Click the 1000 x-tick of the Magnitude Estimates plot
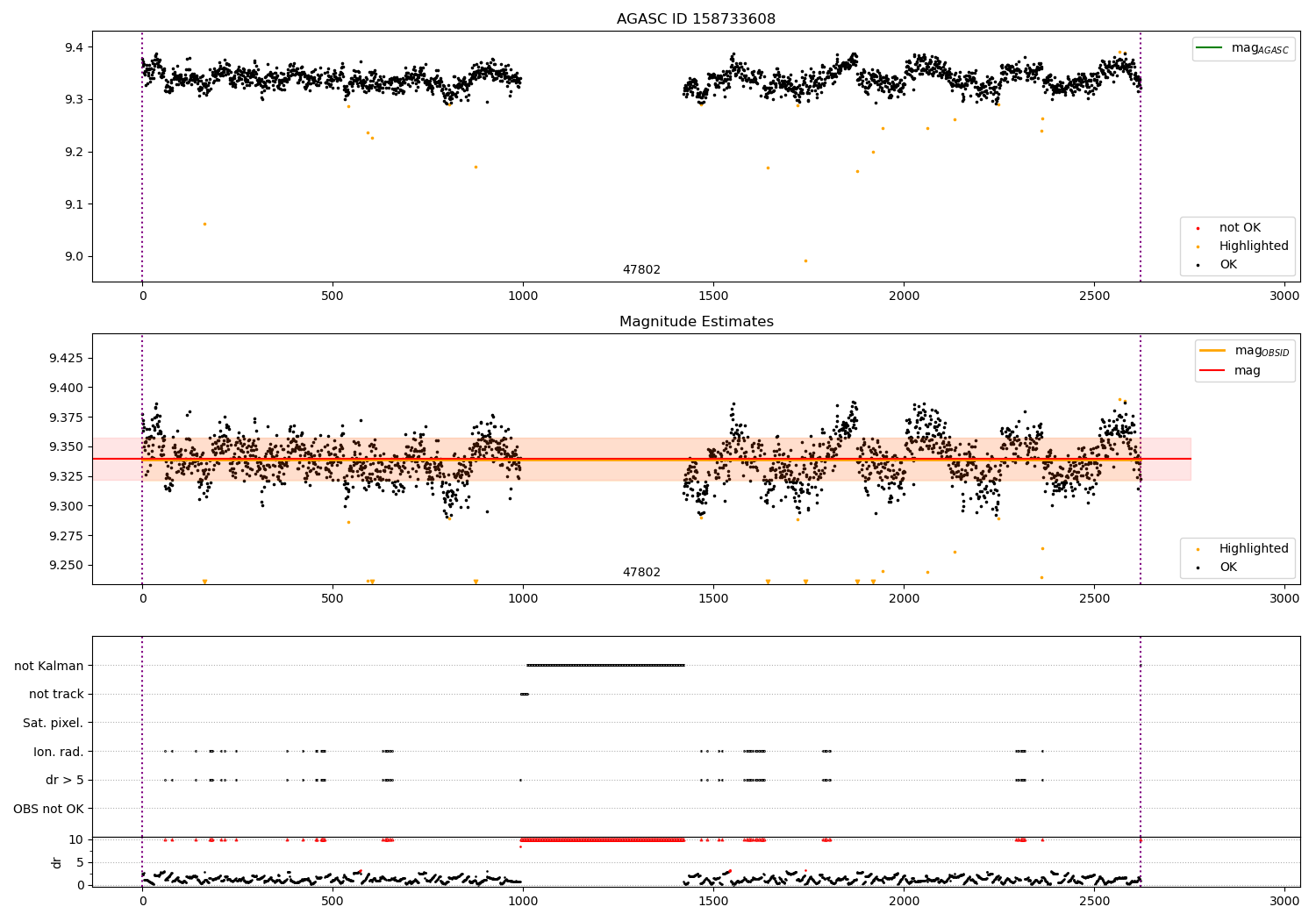Image resolution: width=1316 pixels, height=921 pixels. [x=523, y=599]
